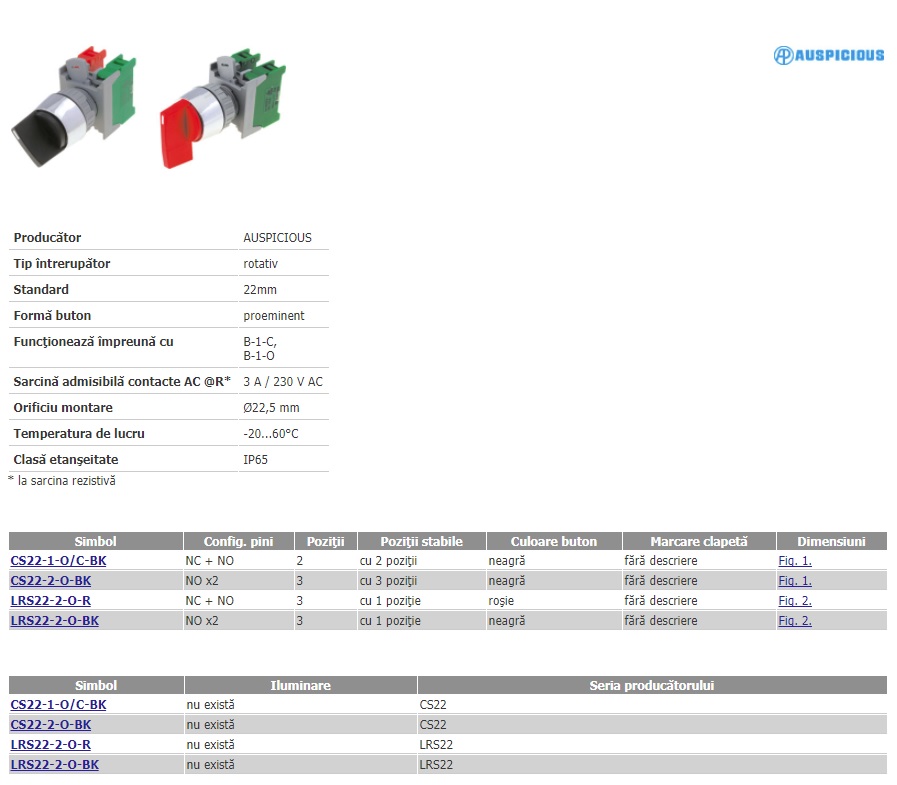Open the black rotary switch product image
The image size is (897, 785).
click(x=74, y=107)
